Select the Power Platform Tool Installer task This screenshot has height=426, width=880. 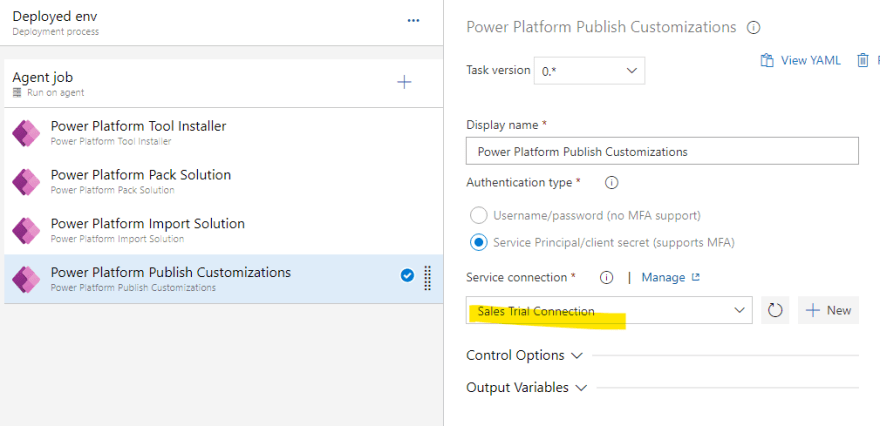click(223, 133)
